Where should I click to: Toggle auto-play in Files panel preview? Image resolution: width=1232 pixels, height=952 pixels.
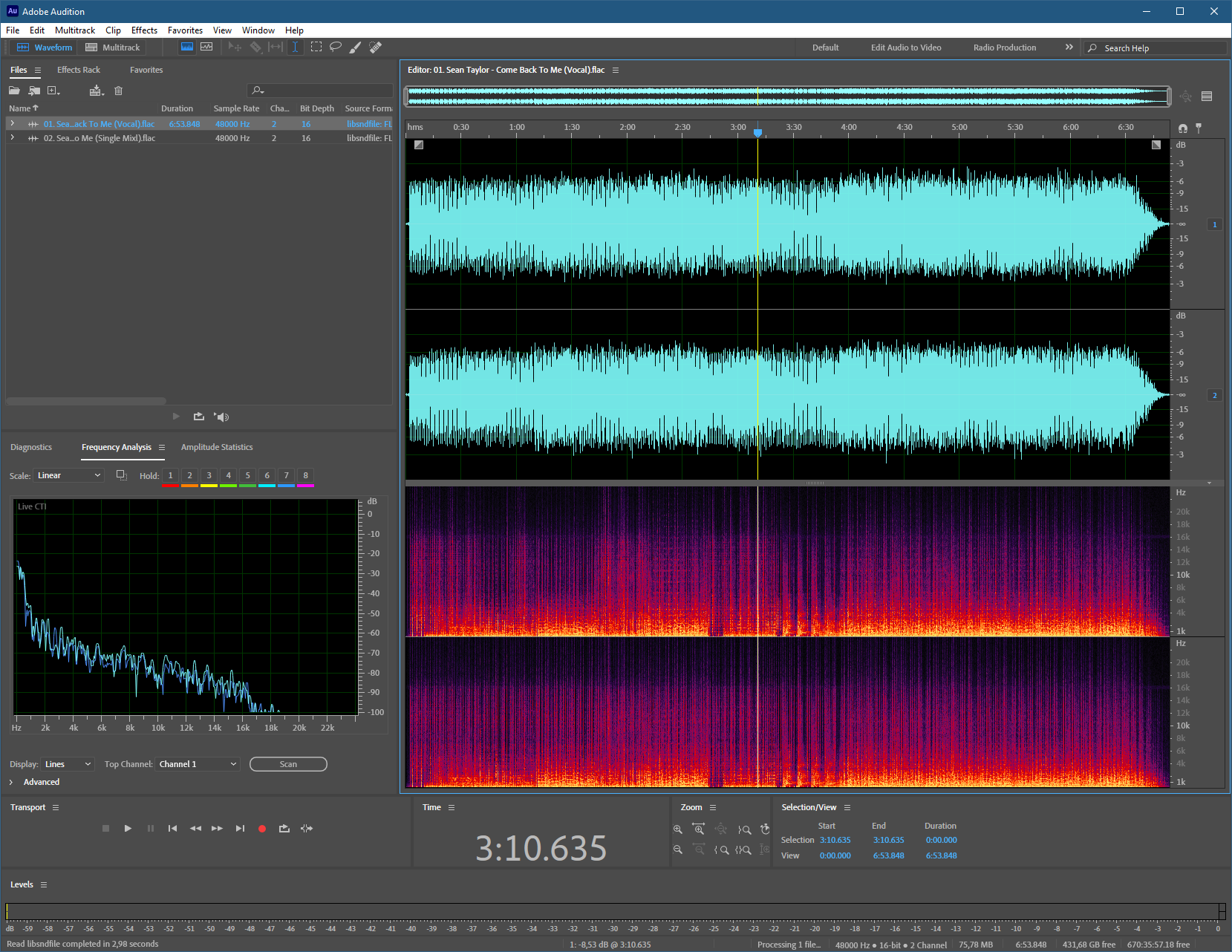pyautogui.click(x=221, y=417)
